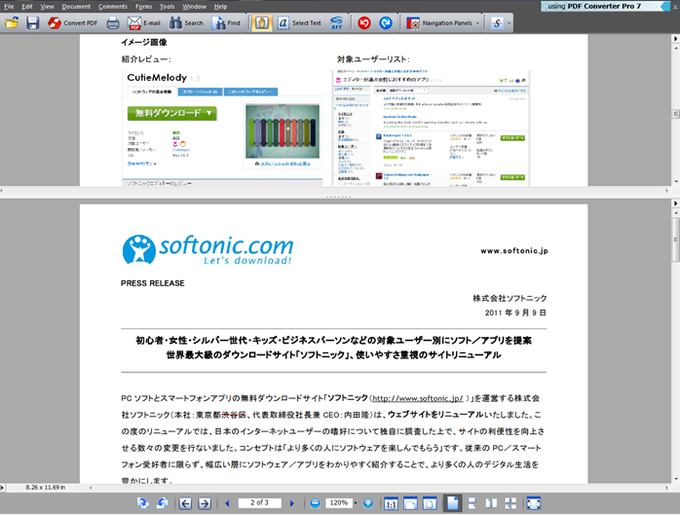Screen dimensions: 680x515
Task: Open the Tools menu
Action: coord(167,7)
